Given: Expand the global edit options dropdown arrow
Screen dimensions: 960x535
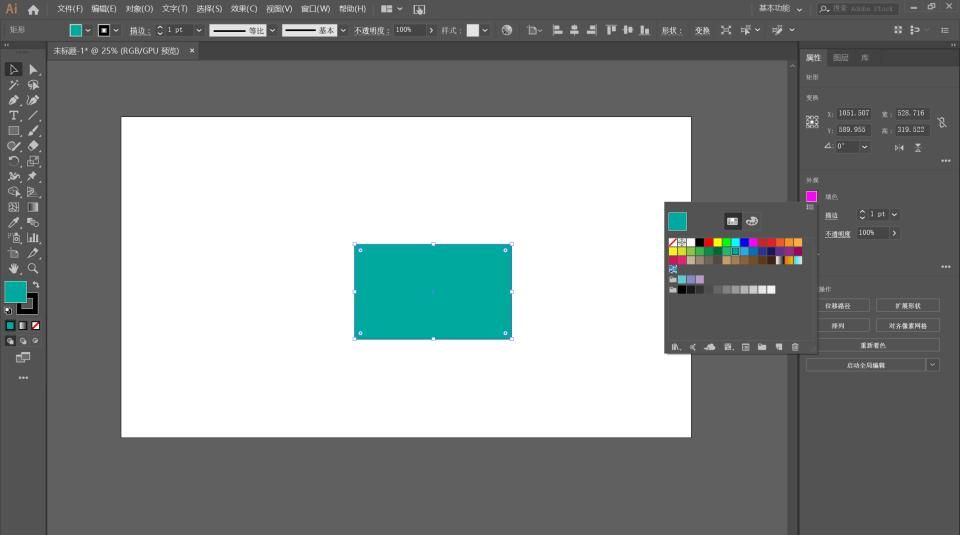Looking at the screenshot, I should click(x=932, y=365).
